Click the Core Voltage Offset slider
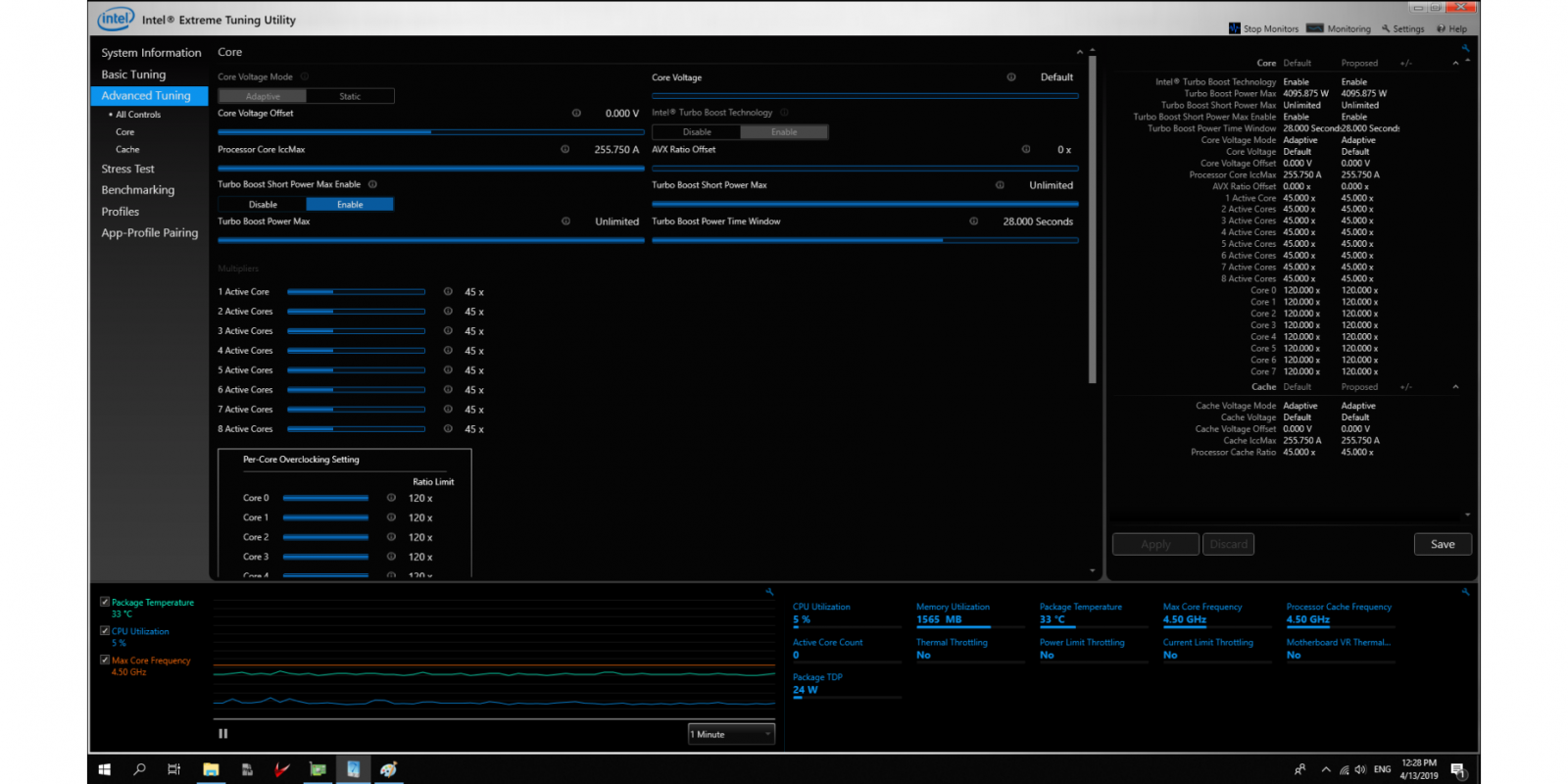This screenshot has width=1568, height=784. [430, 131]
